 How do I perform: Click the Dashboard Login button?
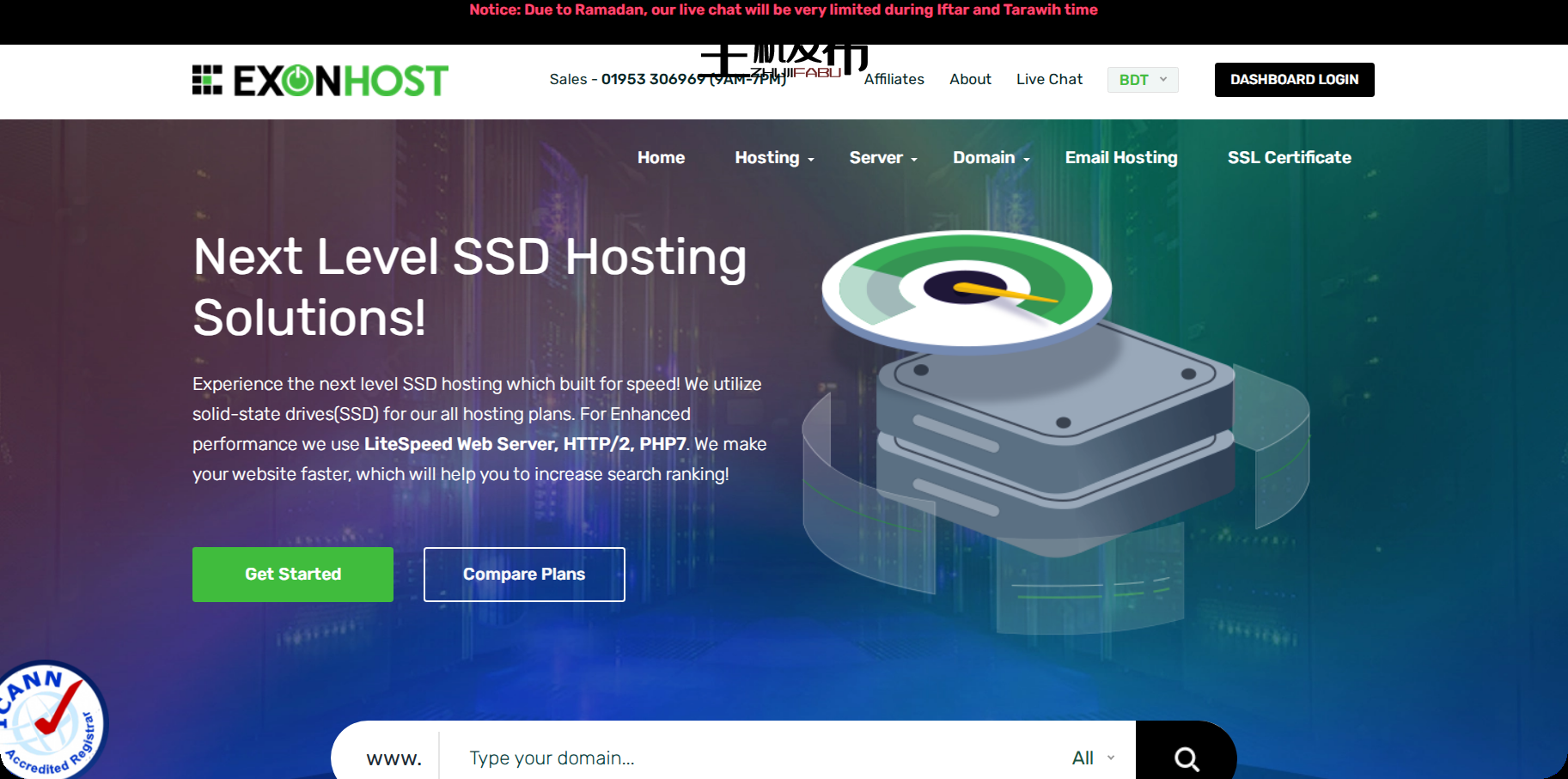click(x=1294, y=80)
